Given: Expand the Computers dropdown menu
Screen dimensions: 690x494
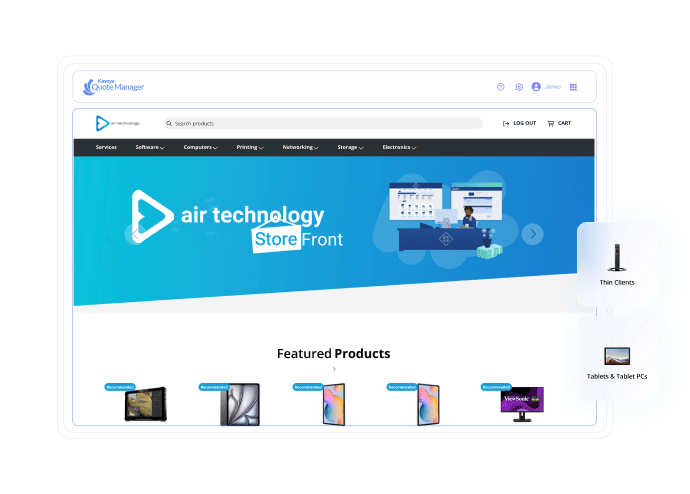Looking at the screenshot, I should (x=199, y=147).
